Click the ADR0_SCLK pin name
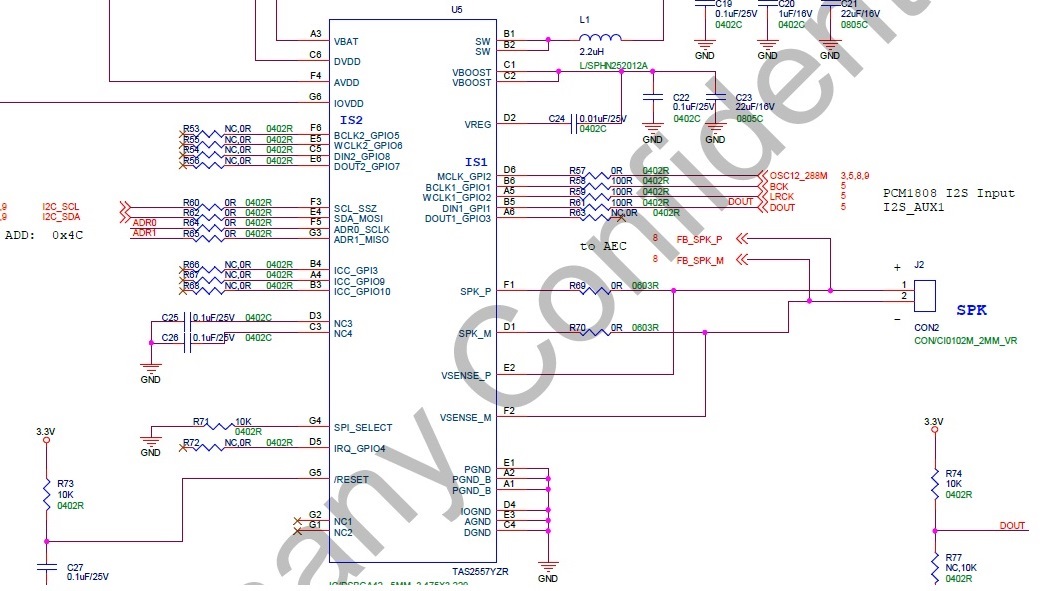This screenshot has width=1064, height=591. pyautogui.click(x=362, y=229)
